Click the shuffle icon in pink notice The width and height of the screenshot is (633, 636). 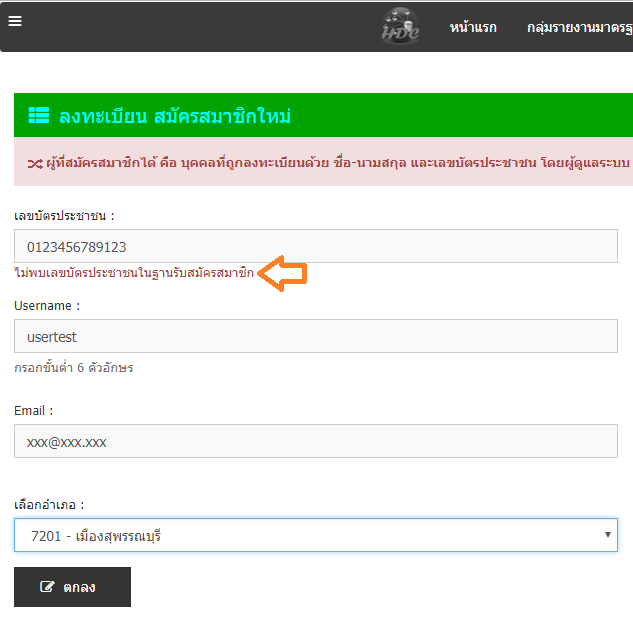(35, 162)
